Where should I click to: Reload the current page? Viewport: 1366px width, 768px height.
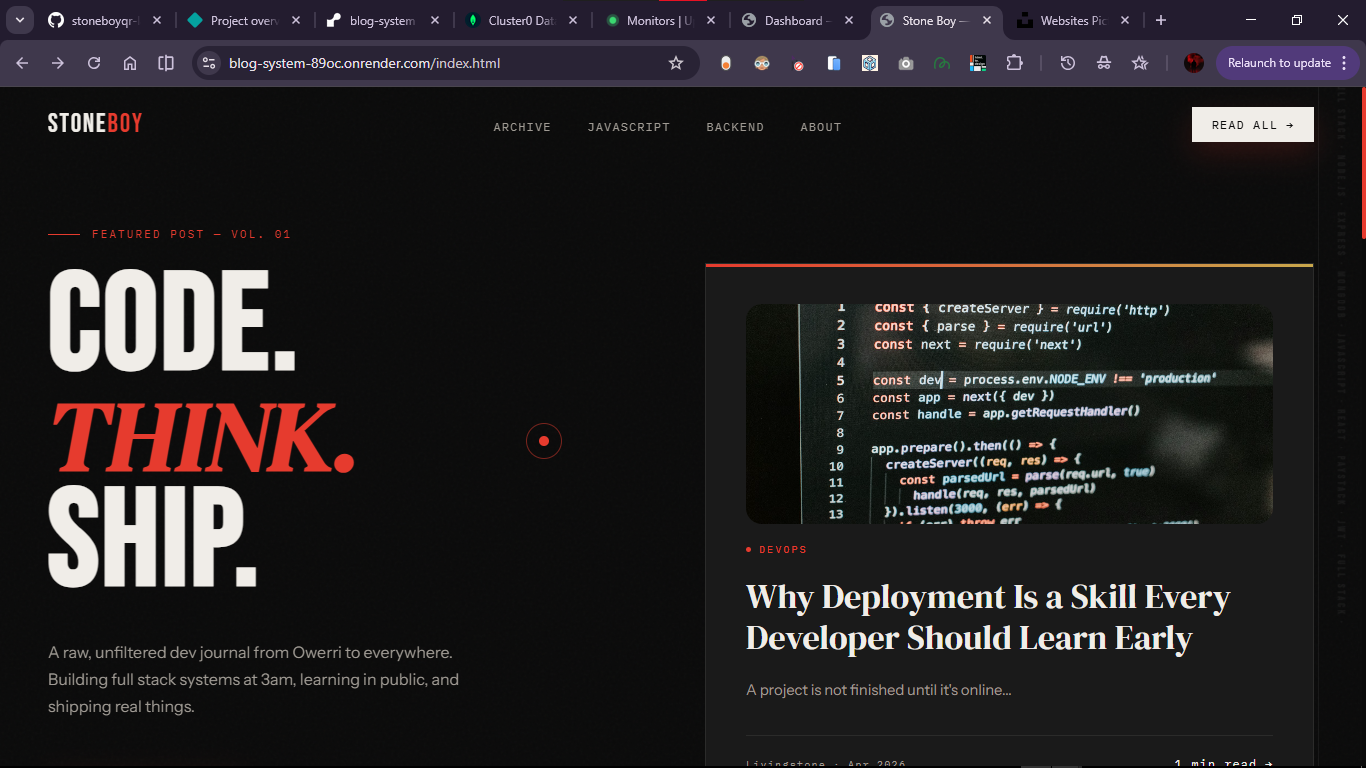click(93, 62)
